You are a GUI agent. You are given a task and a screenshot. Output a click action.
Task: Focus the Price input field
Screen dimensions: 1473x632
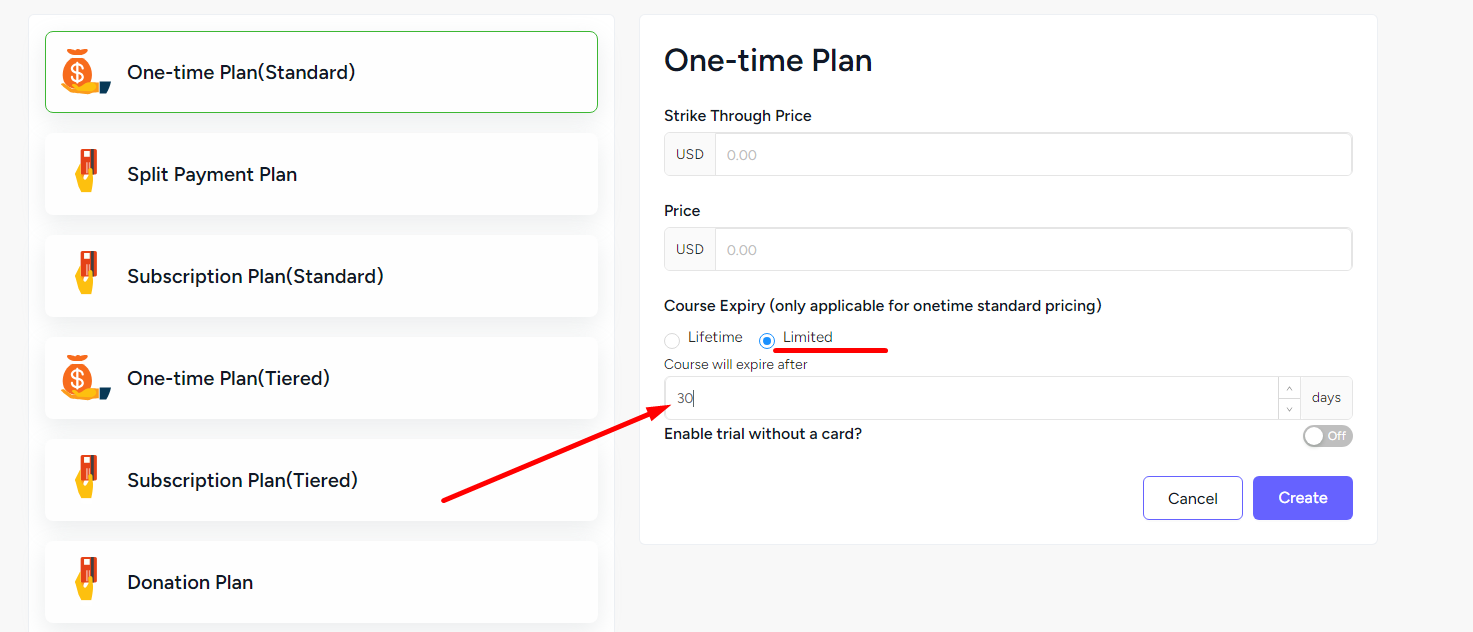tap(1033, 249)
